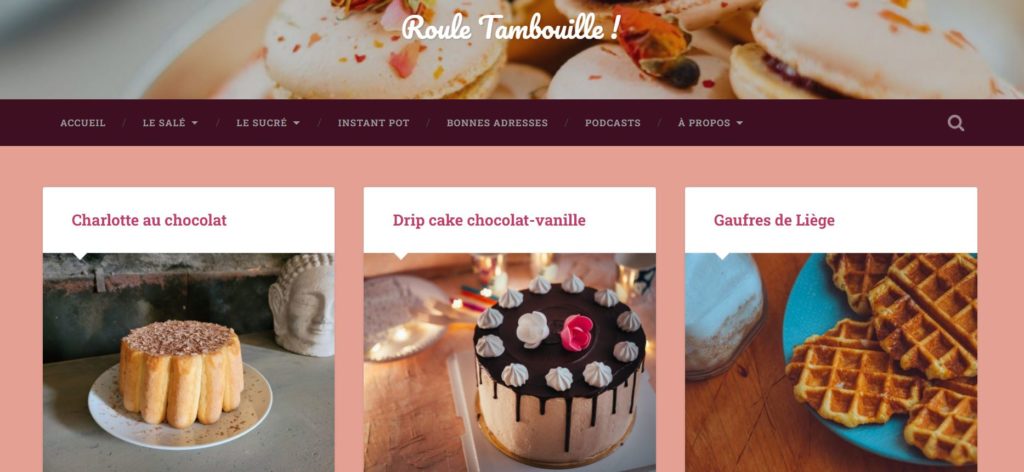Select the Le Sucré menu label
The image size is (1024, 472).
click(x=262, y=123)
